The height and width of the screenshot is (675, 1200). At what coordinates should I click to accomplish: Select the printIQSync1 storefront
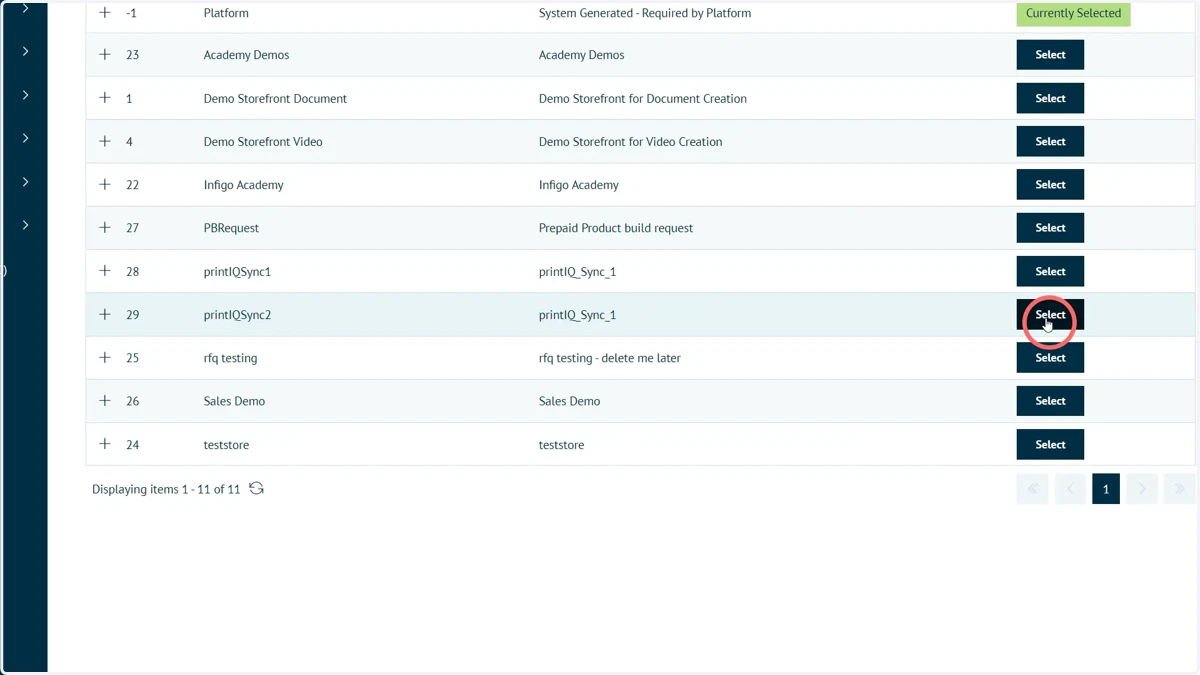pos(1050,271)
